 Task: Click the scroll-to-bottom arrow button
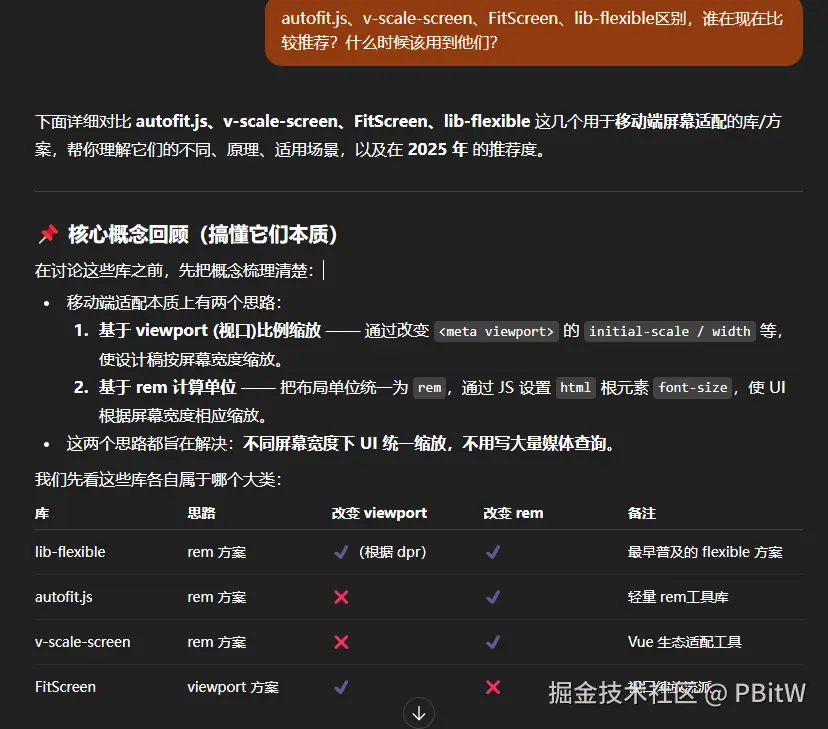(x=419, y=713)
